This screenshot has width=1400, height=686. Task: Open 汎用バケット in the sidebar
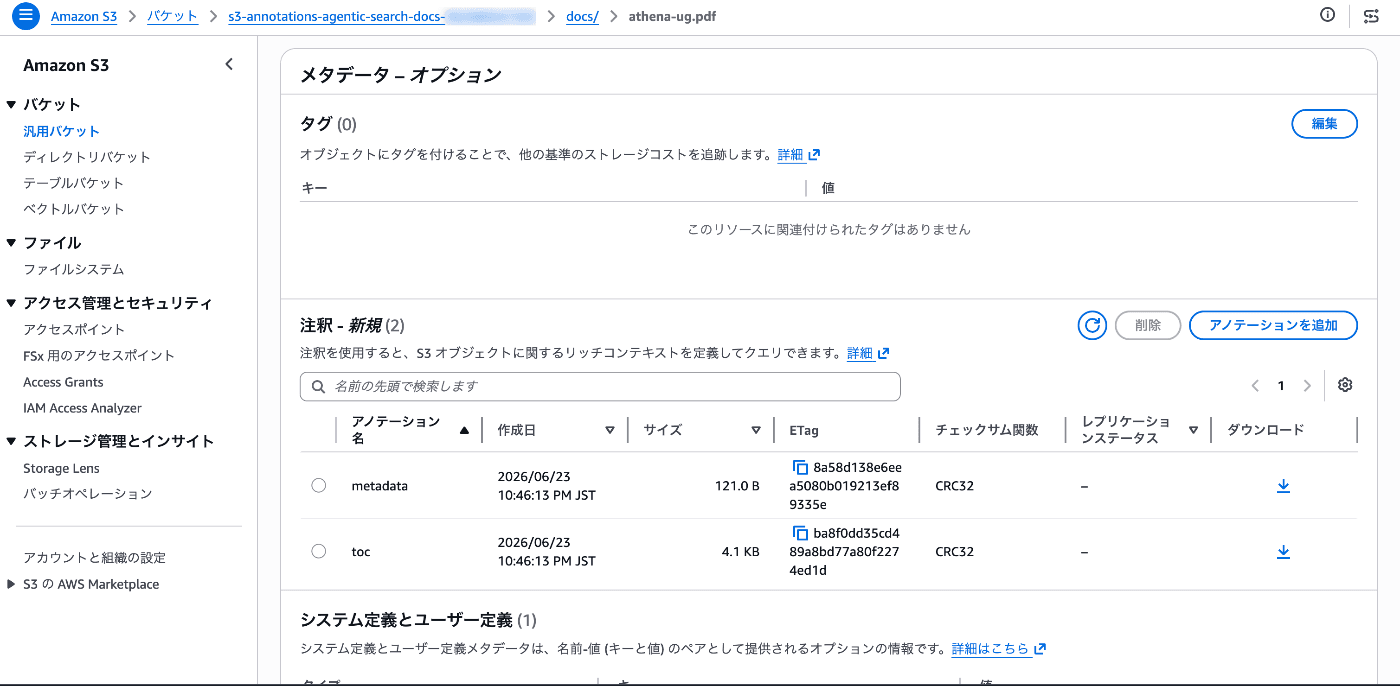click(x=61, y=131)
